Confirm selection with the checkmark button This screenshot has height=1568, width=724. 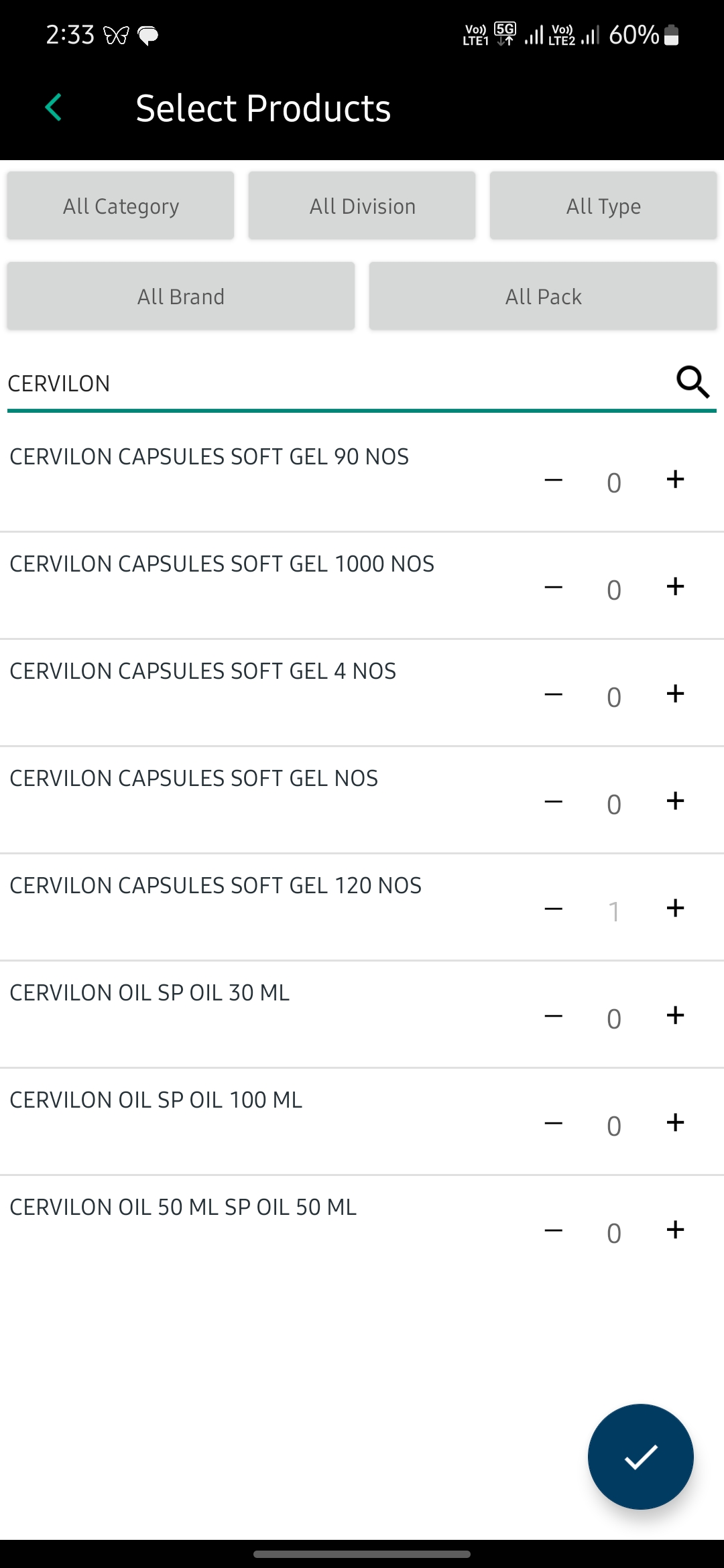tap(640, 1456)
